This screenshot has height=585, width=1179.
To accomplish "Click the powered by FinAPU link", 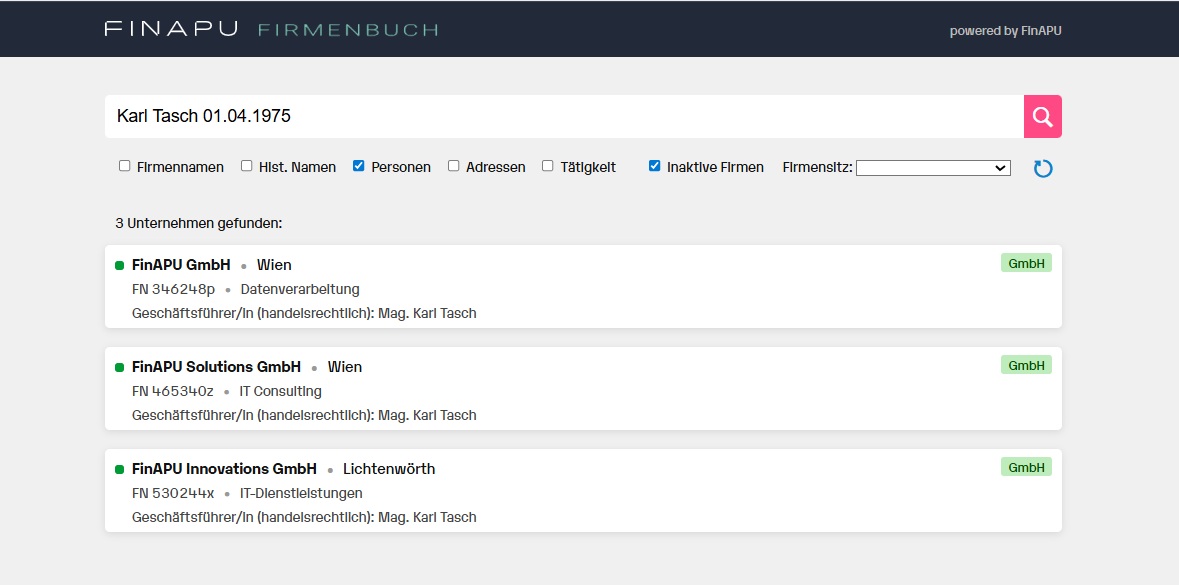I will click(x=1005, y=30).
